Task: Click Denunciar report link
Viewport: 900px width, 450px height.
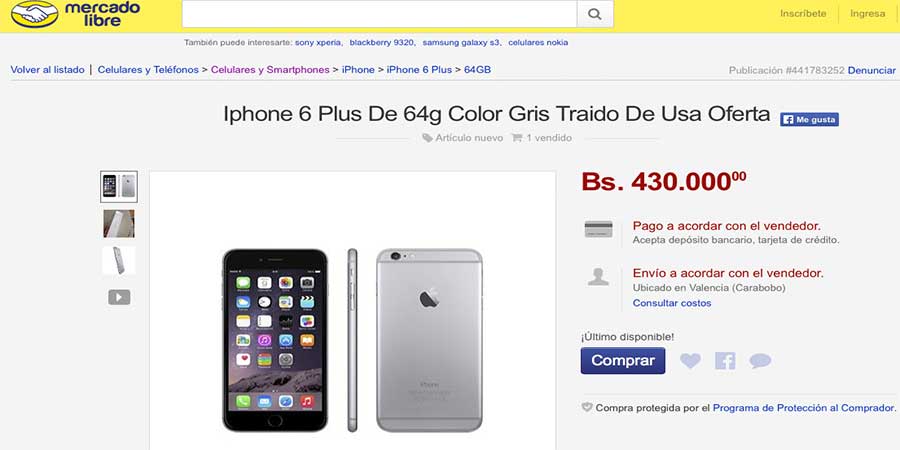Action: [871, 71]
